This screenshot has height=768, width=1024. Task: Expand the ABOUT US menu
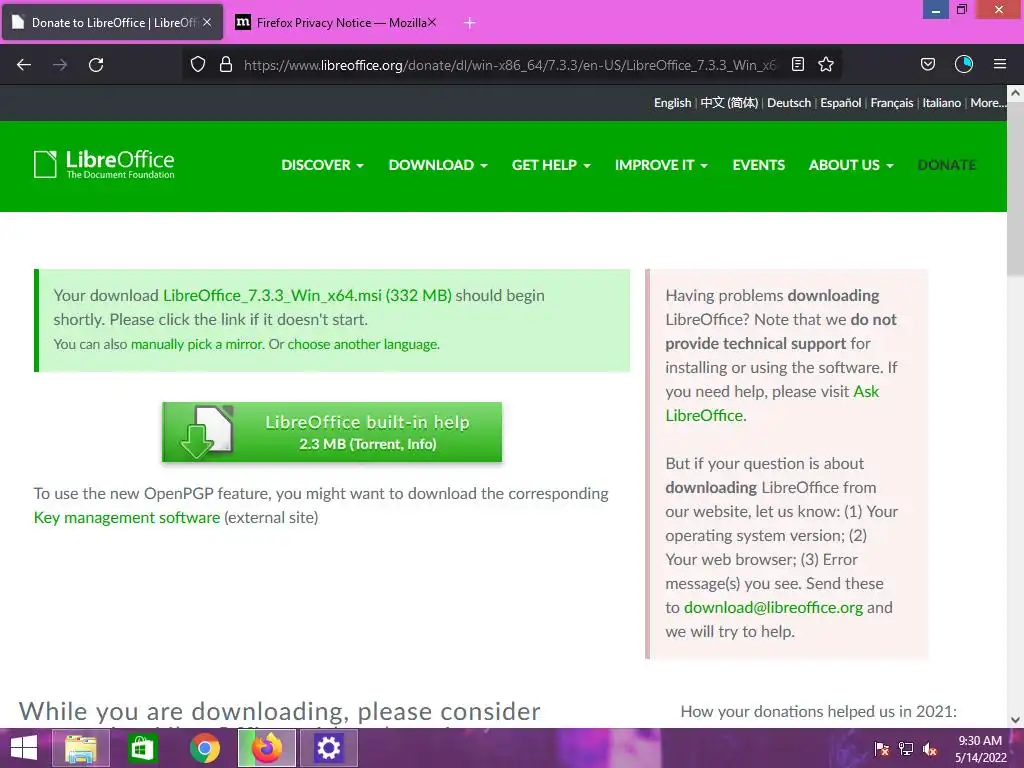[x=851, y=165]
